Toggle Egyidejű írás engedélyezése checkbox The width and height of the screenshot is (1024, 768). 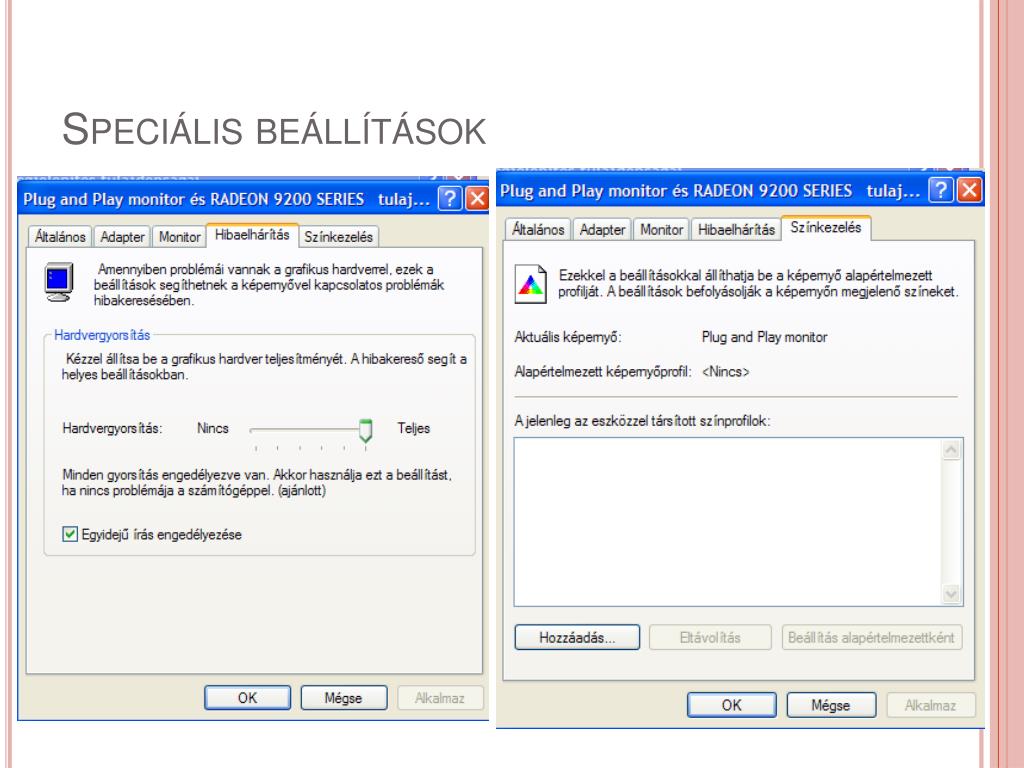click(x=70, y=534)
